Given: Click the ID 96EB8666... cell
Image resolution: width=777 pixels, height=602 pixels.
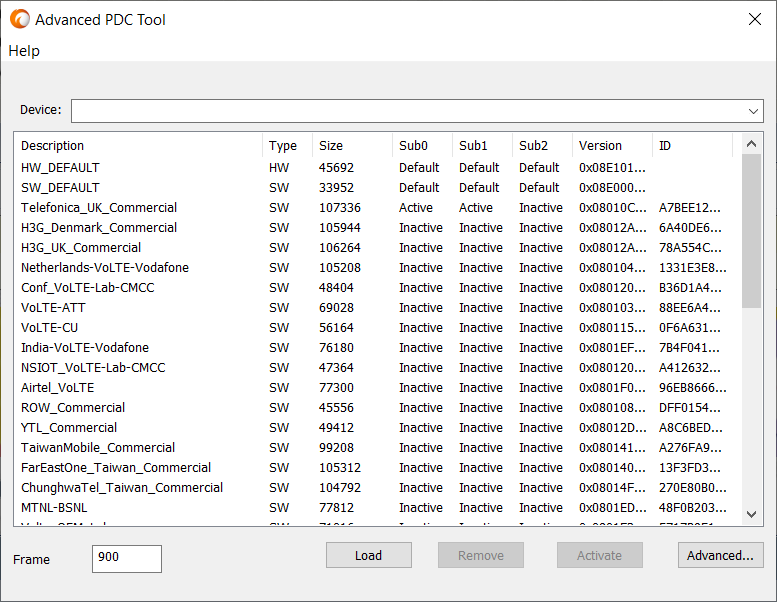Looking at the screenshot, I should click(x=692, y=387).
